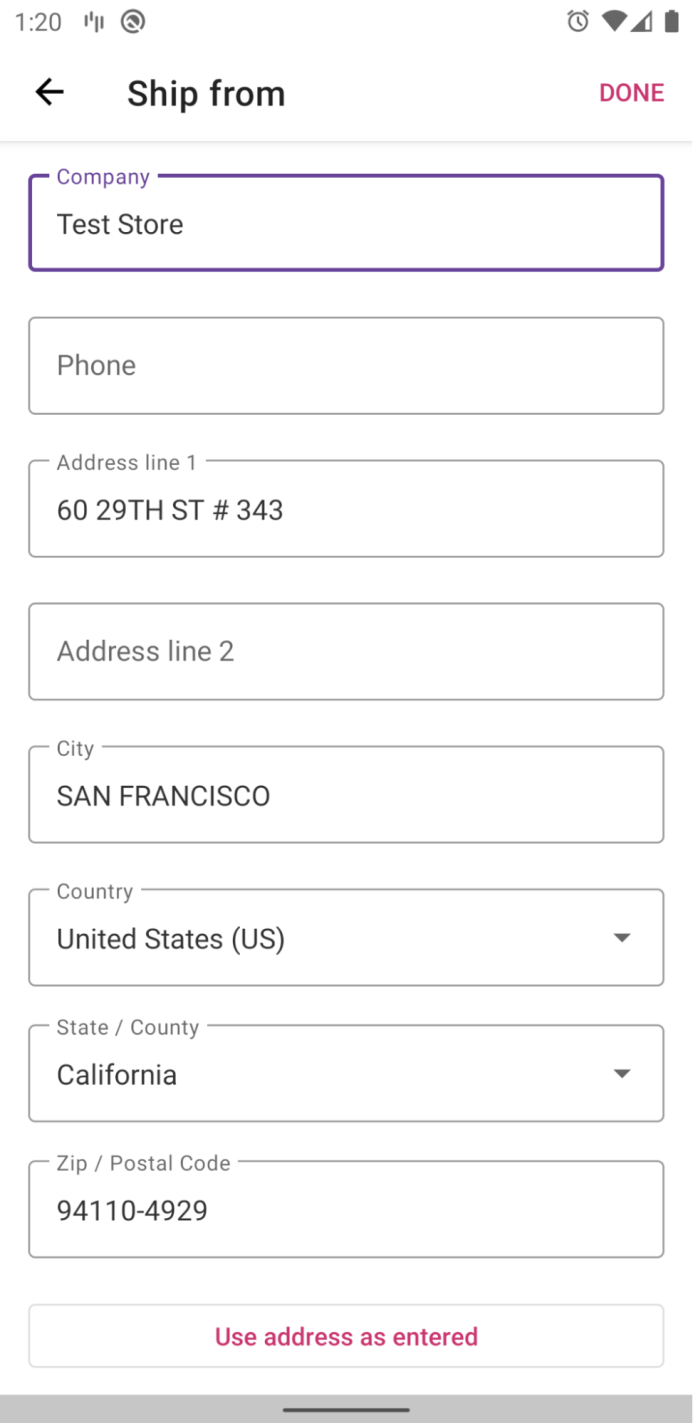Focus the Address line 1 field

[346, 508]
